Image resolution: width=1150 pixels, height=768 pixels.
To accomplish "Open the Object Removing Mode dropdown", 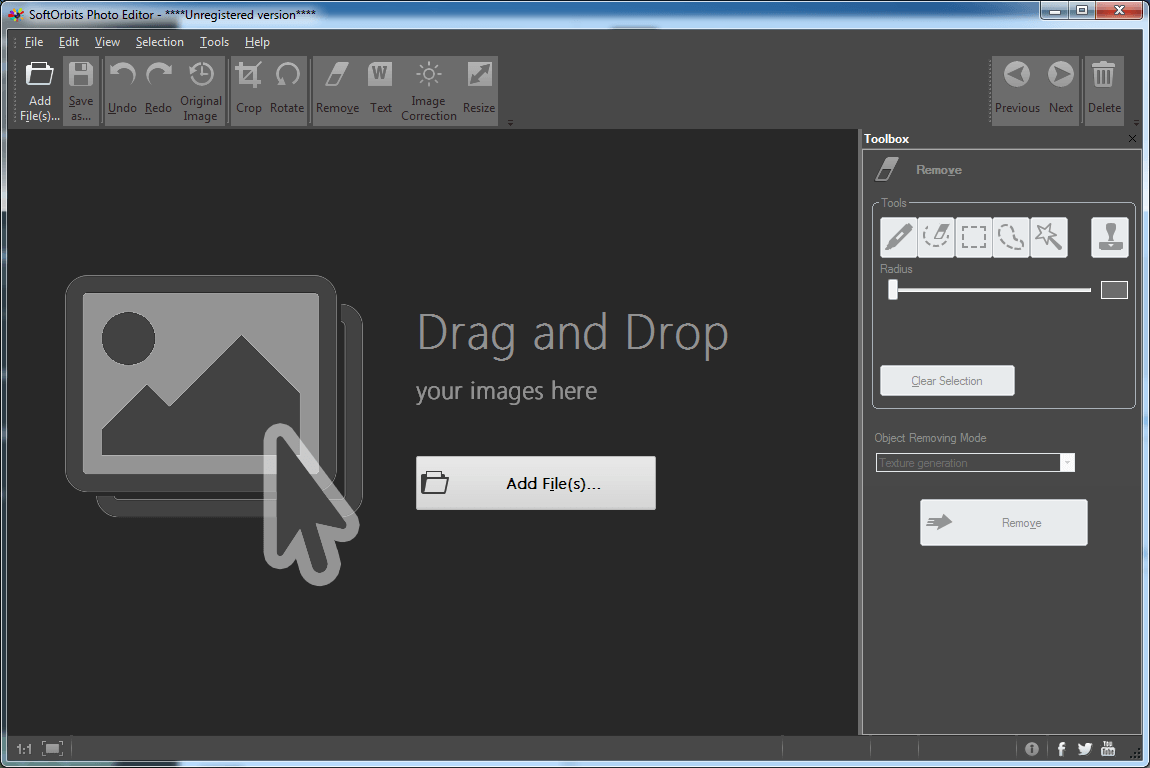I will click(1066, 462).
